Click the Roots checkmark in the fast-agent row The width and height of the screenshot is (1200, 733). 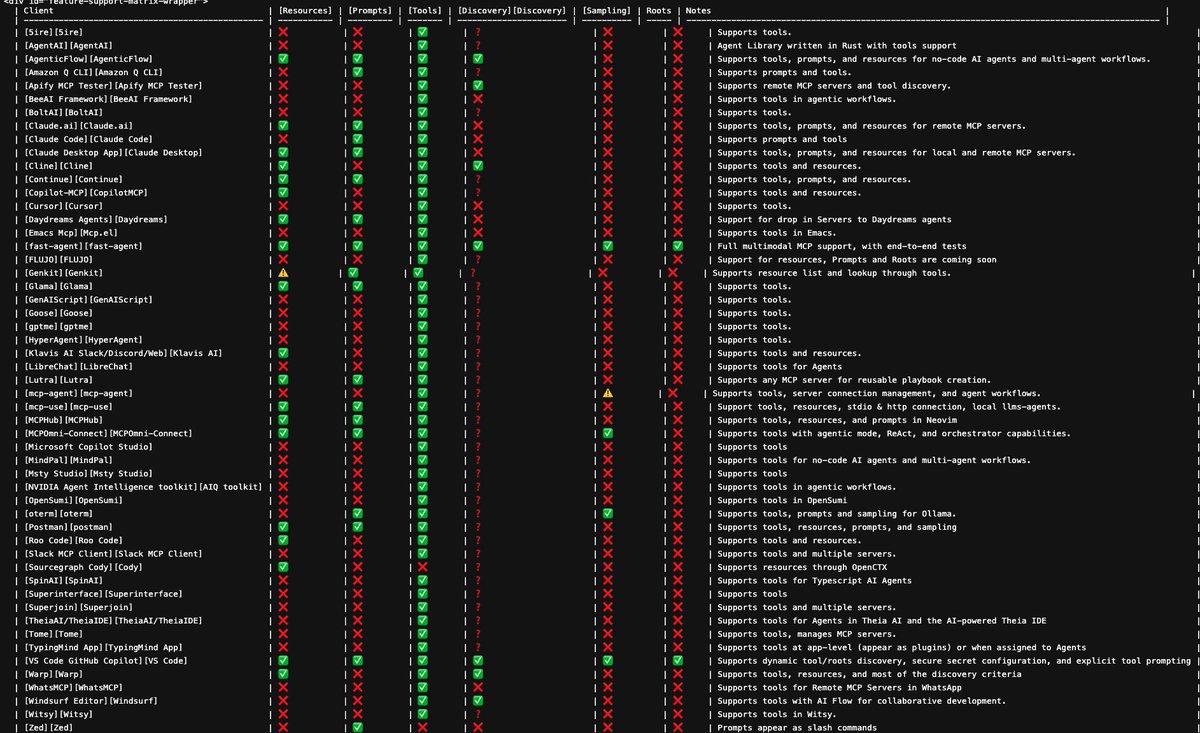(678, 246)
